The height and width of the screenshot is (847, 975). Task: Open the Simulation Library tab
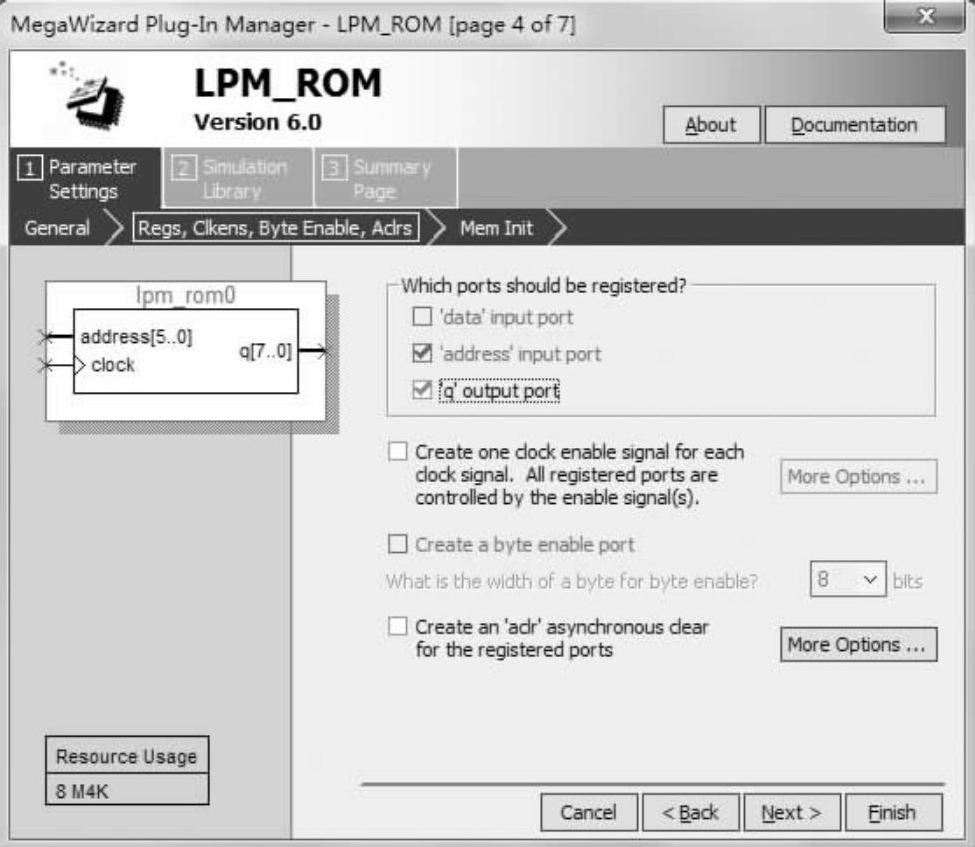coord(237,178)
